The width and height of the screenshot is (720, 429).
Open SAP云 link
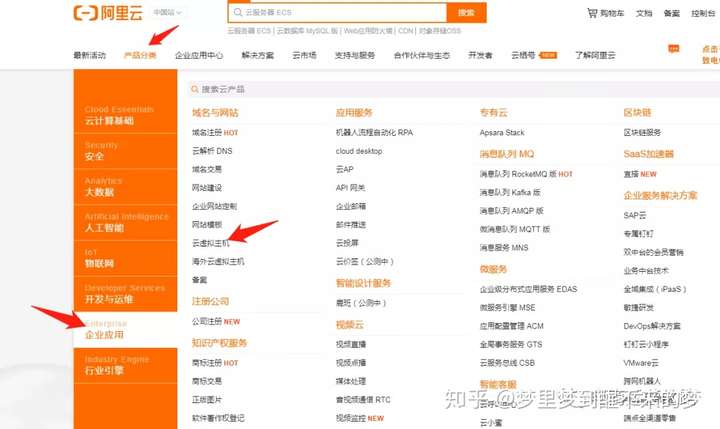tap(635, 215)
